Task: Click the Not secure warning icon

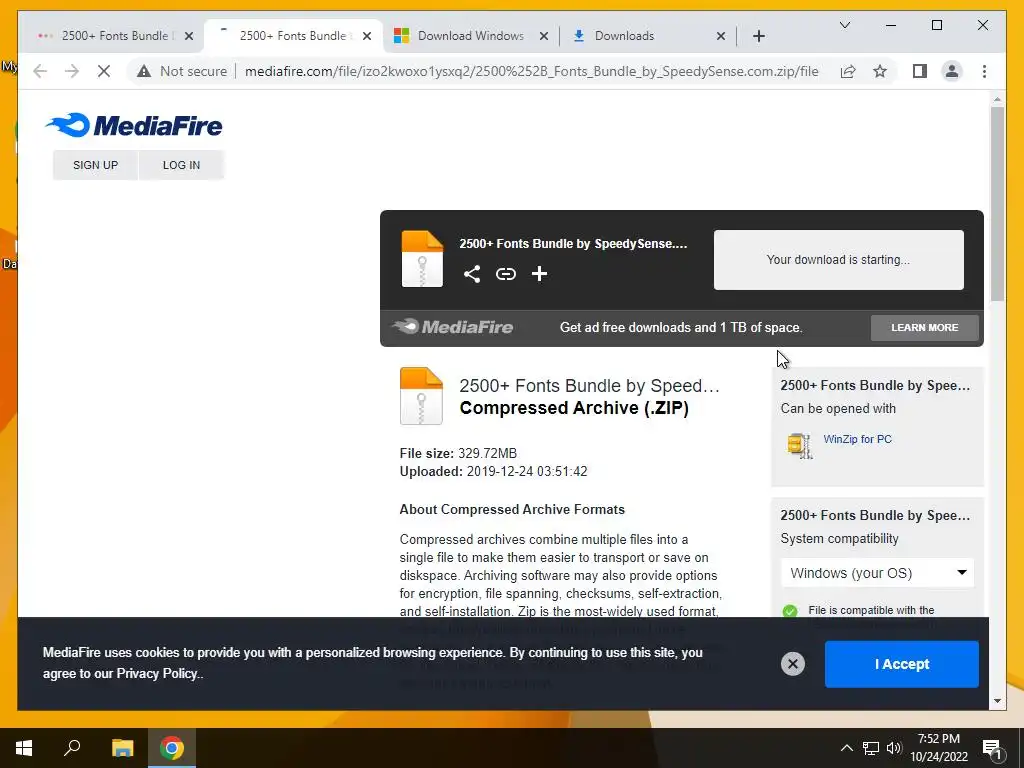Action: pyautogui.click(x=144, y=71)
